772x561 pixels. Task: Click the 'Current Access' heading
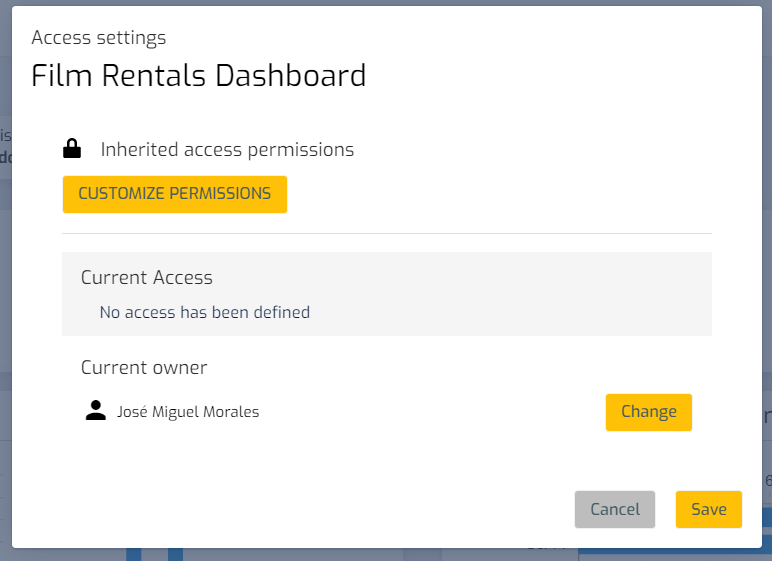(x=147, y=278)
